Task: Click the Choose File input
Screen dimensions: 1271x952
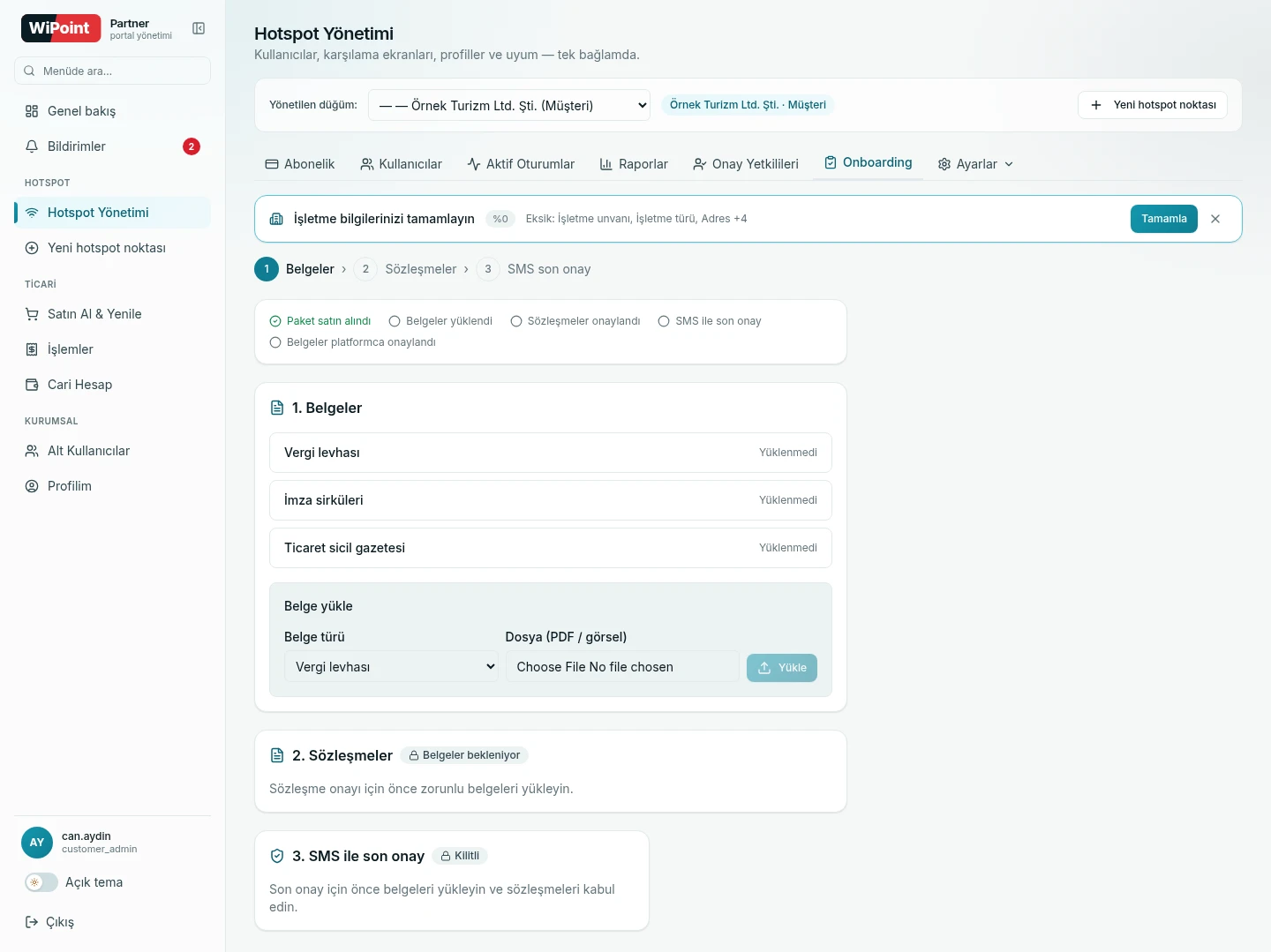Action: [x=622, y=667]
